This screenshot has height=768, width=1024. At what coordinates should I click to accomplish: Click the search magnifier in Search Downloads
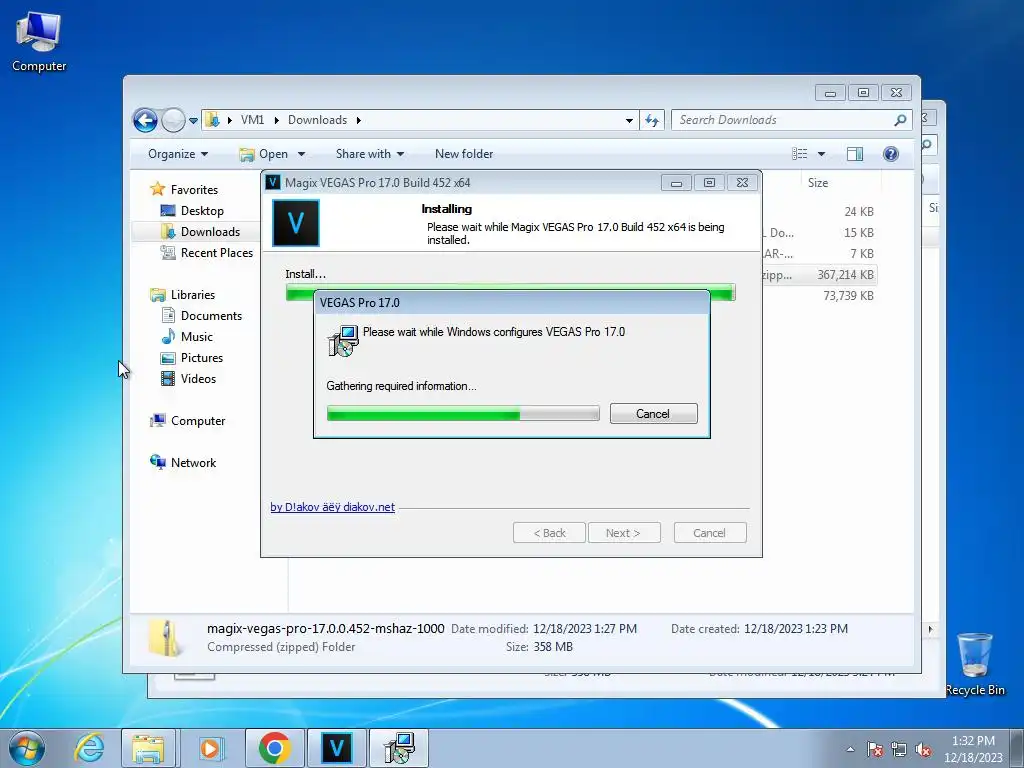pyautogui.click(x=900, y=120)
